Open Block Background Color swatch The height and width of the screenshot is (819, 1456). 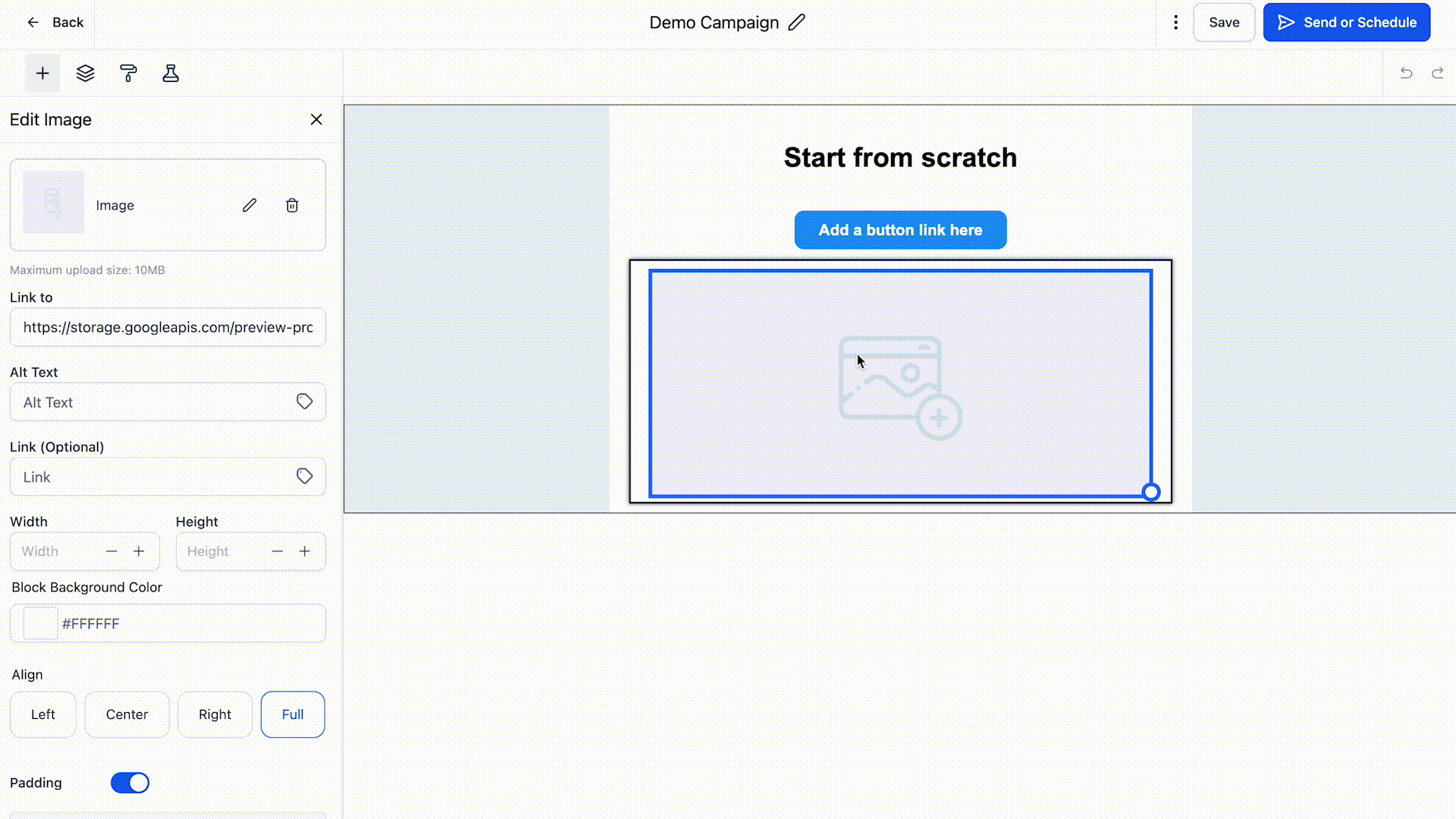(x=40, y=623)
